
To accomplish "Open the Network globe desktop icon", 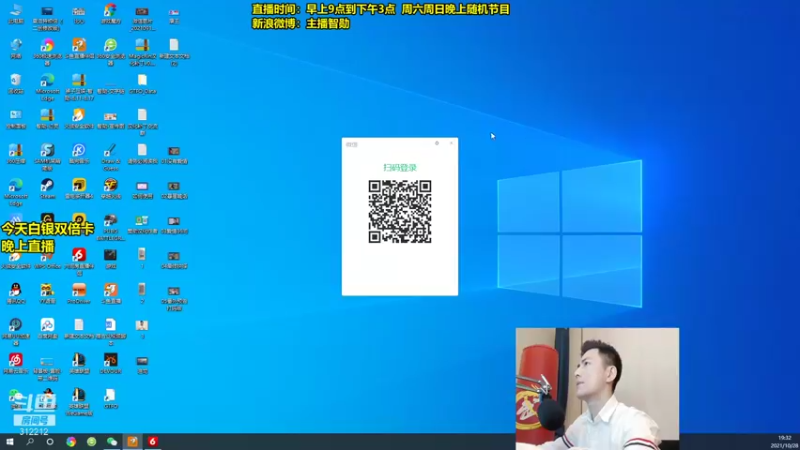I will (16, 48).
